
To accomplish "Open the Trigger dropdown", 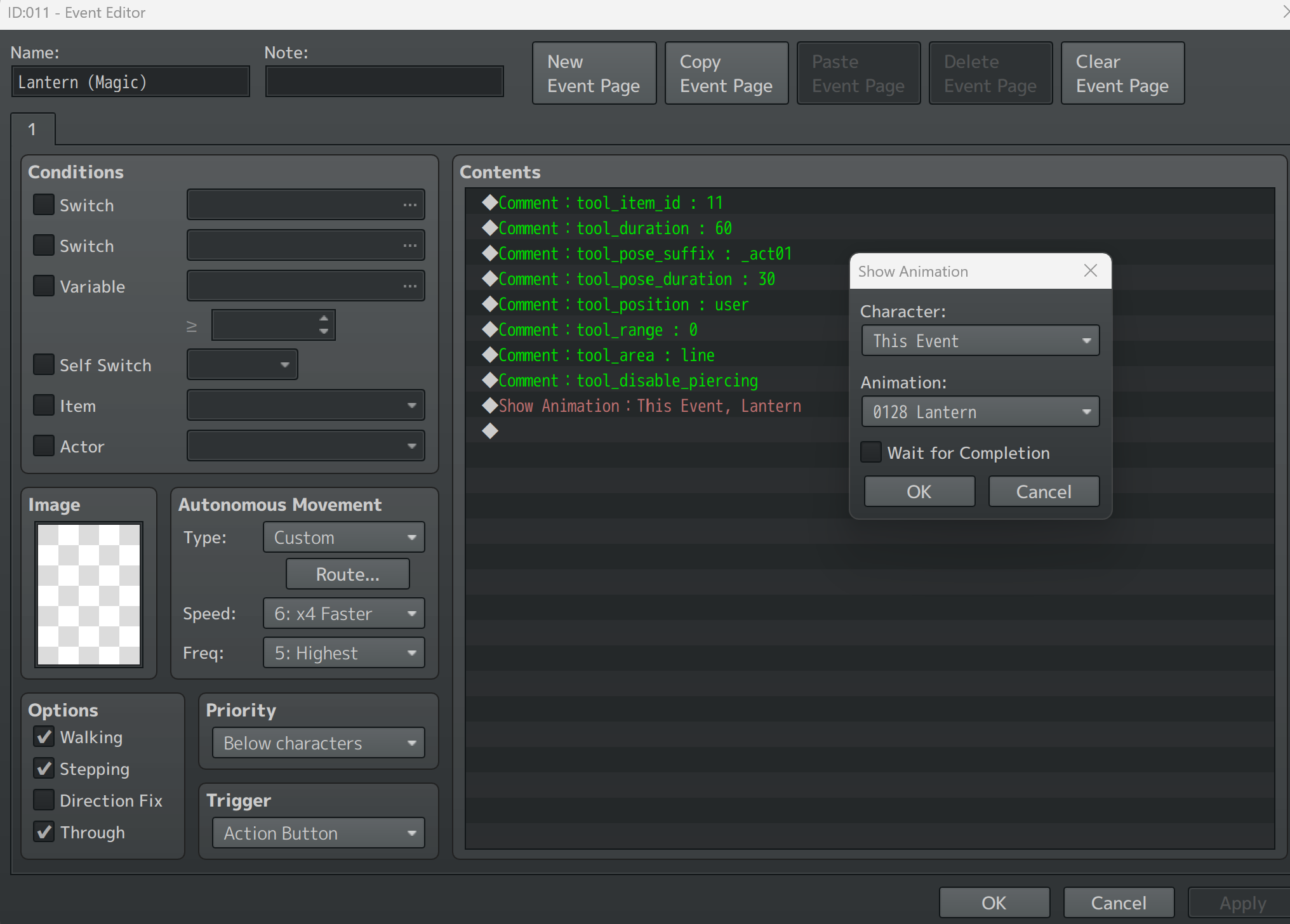I will 319,833.
